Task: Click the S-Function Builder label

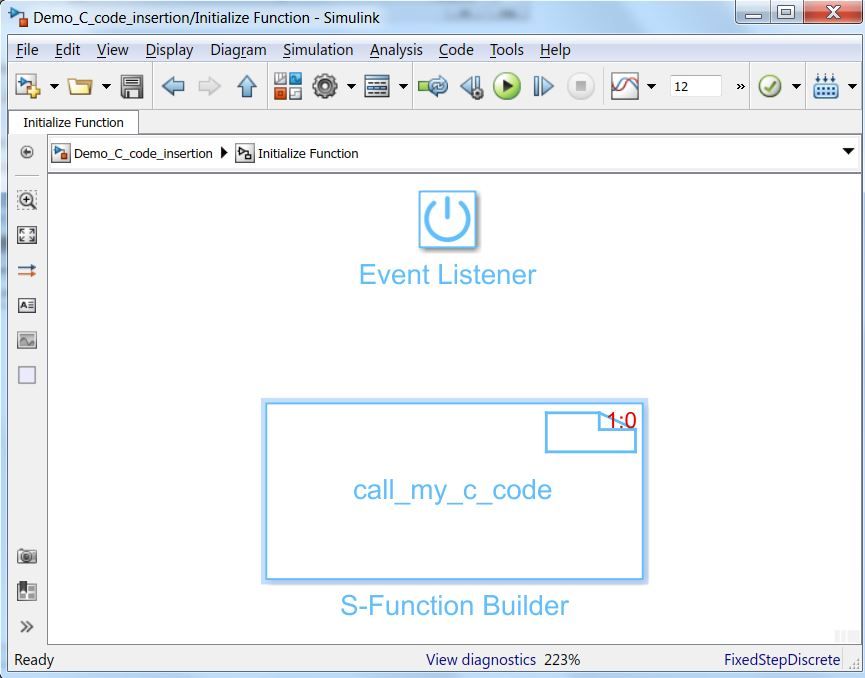Action: (x=454, y=605)
